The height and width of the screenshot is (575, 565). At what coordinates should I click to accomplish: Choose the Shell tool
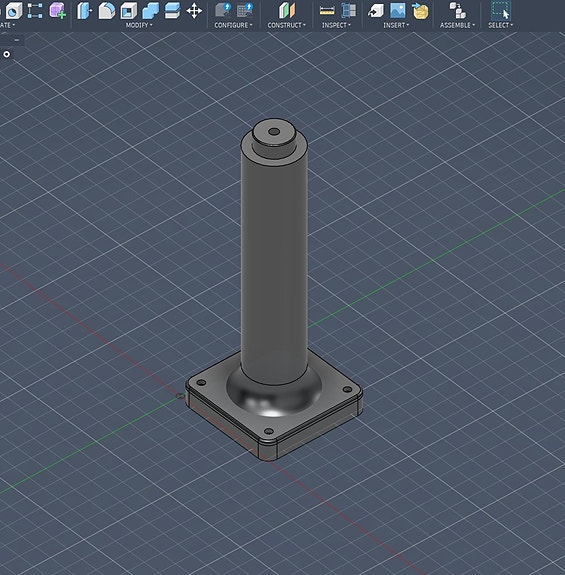(x=129, y=11)
